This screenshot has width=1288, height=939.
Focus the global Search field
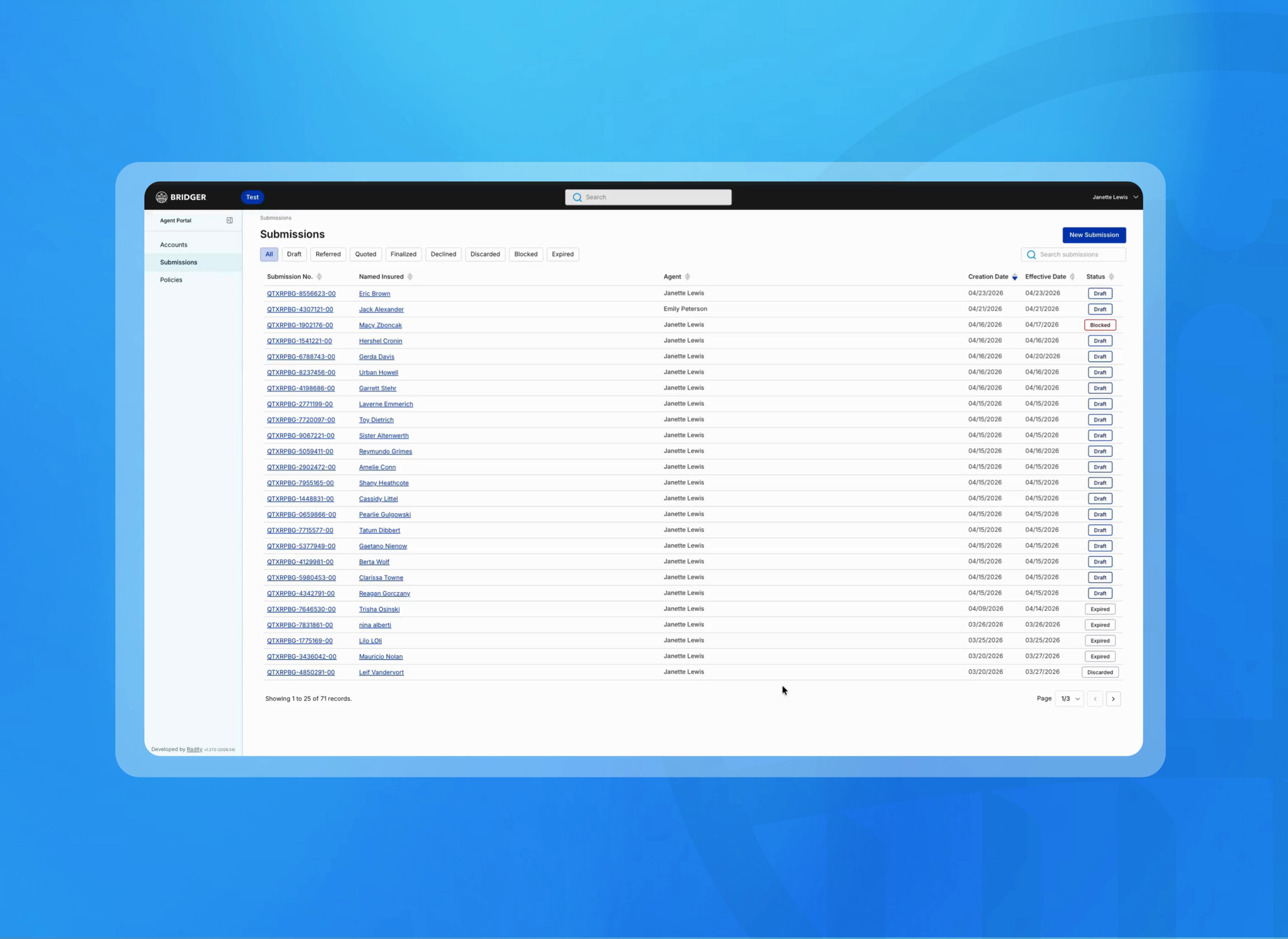(x=648, y=197)
